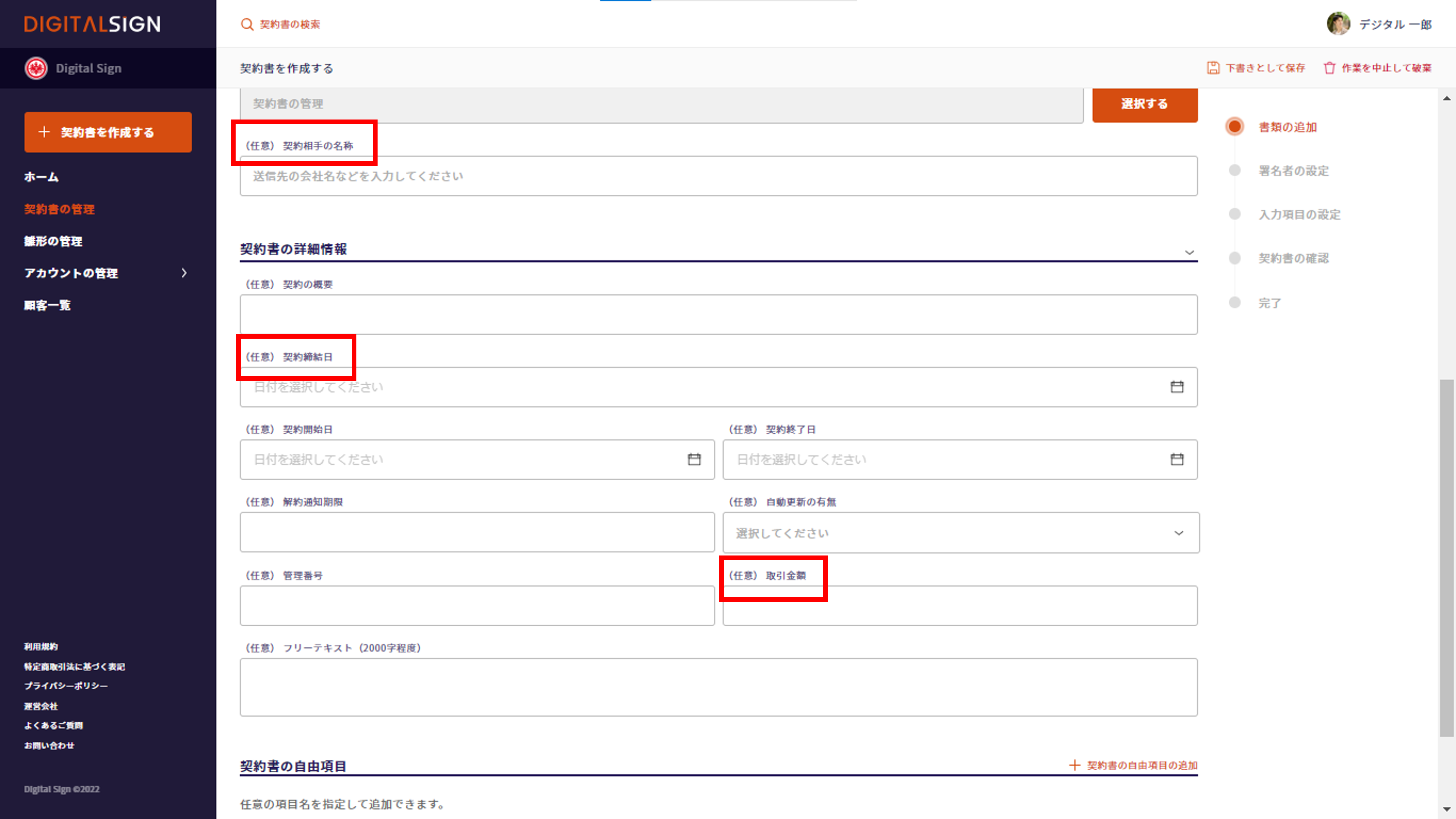Viewport: 1456px width, 819px height.
Task: Select the 署名者の設定 step indicator
Action: 1234,170
